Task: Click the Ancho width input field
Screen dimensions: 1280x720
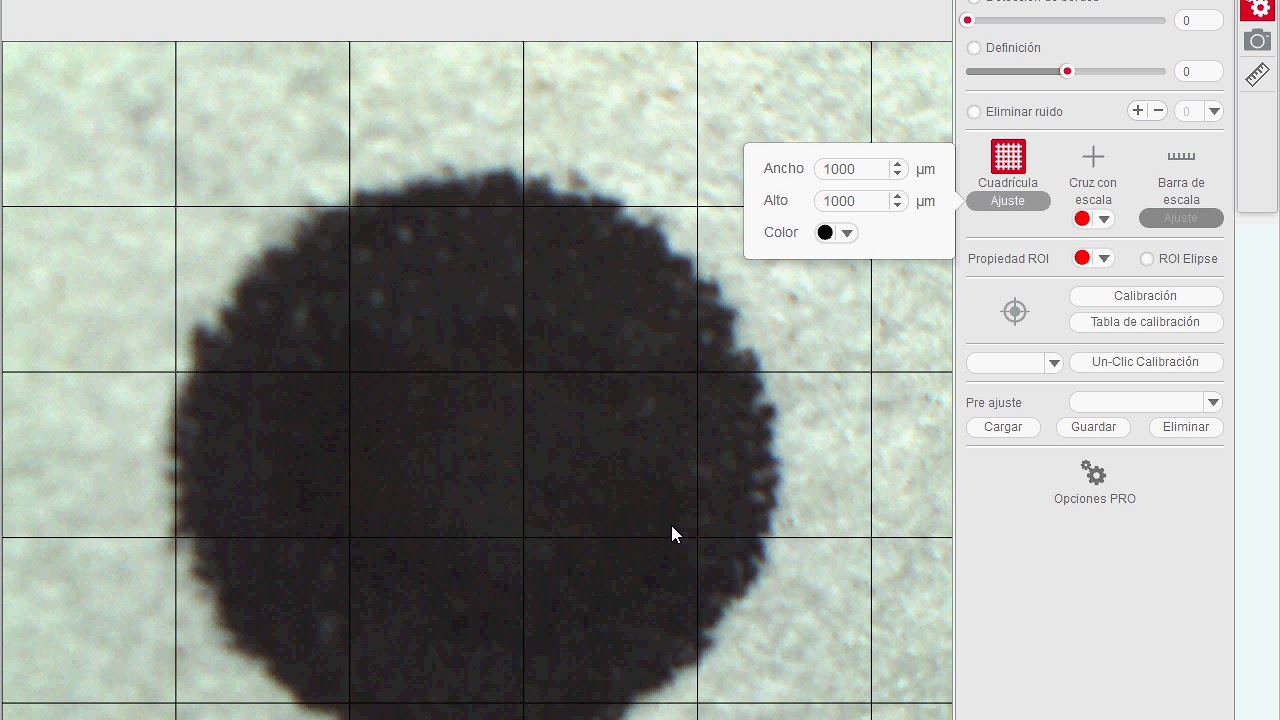Action: [x=852, y=169]
